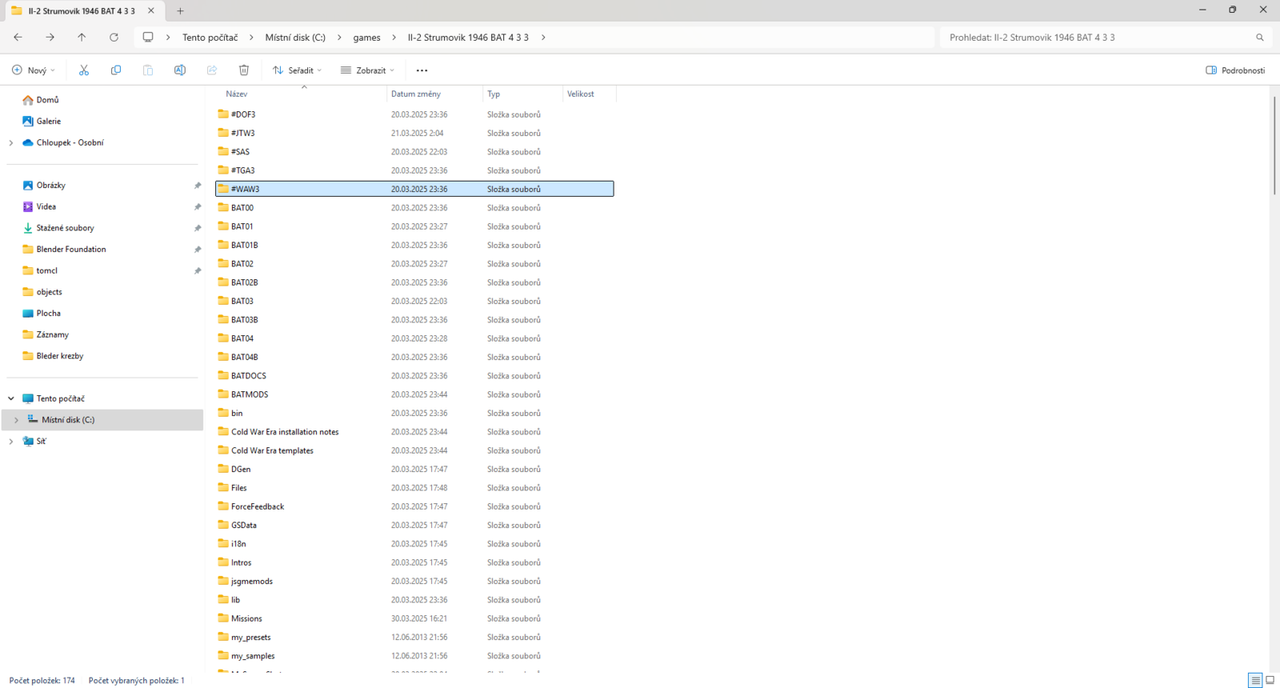This screenshot has width=1280, height=688.
Task: Switch to large thumbnails view icon
Action: pos(1270,680)
